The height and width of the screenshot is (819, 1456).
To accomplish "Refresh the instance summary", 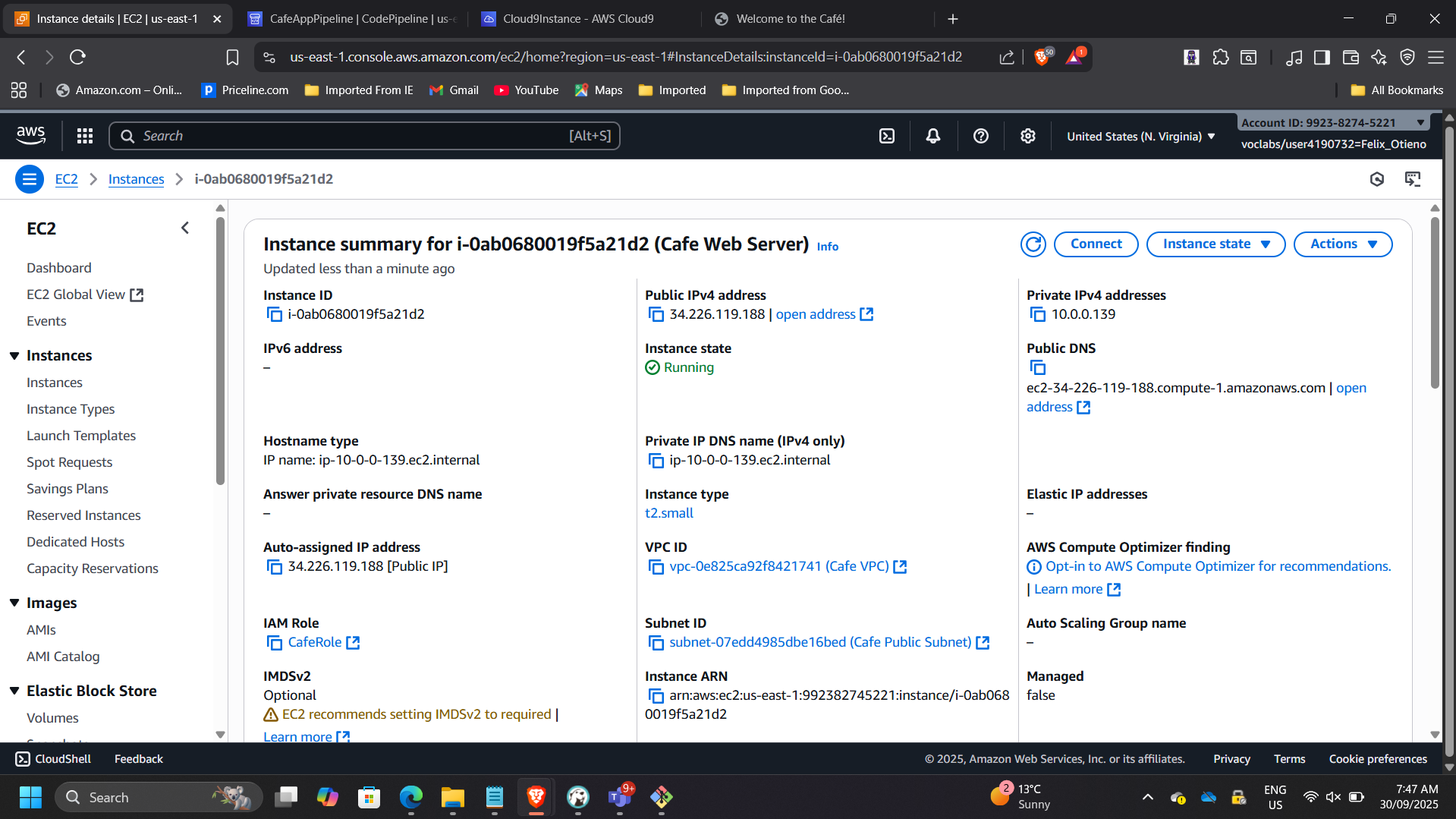I will (1033, 244).
